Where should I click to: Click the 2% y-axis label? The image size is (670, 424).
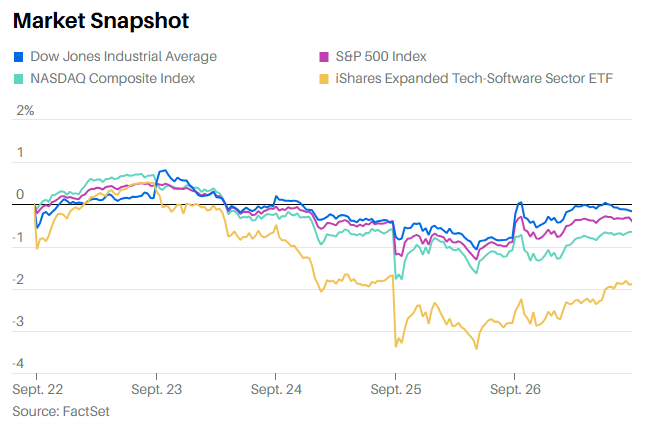pos(25,111)
